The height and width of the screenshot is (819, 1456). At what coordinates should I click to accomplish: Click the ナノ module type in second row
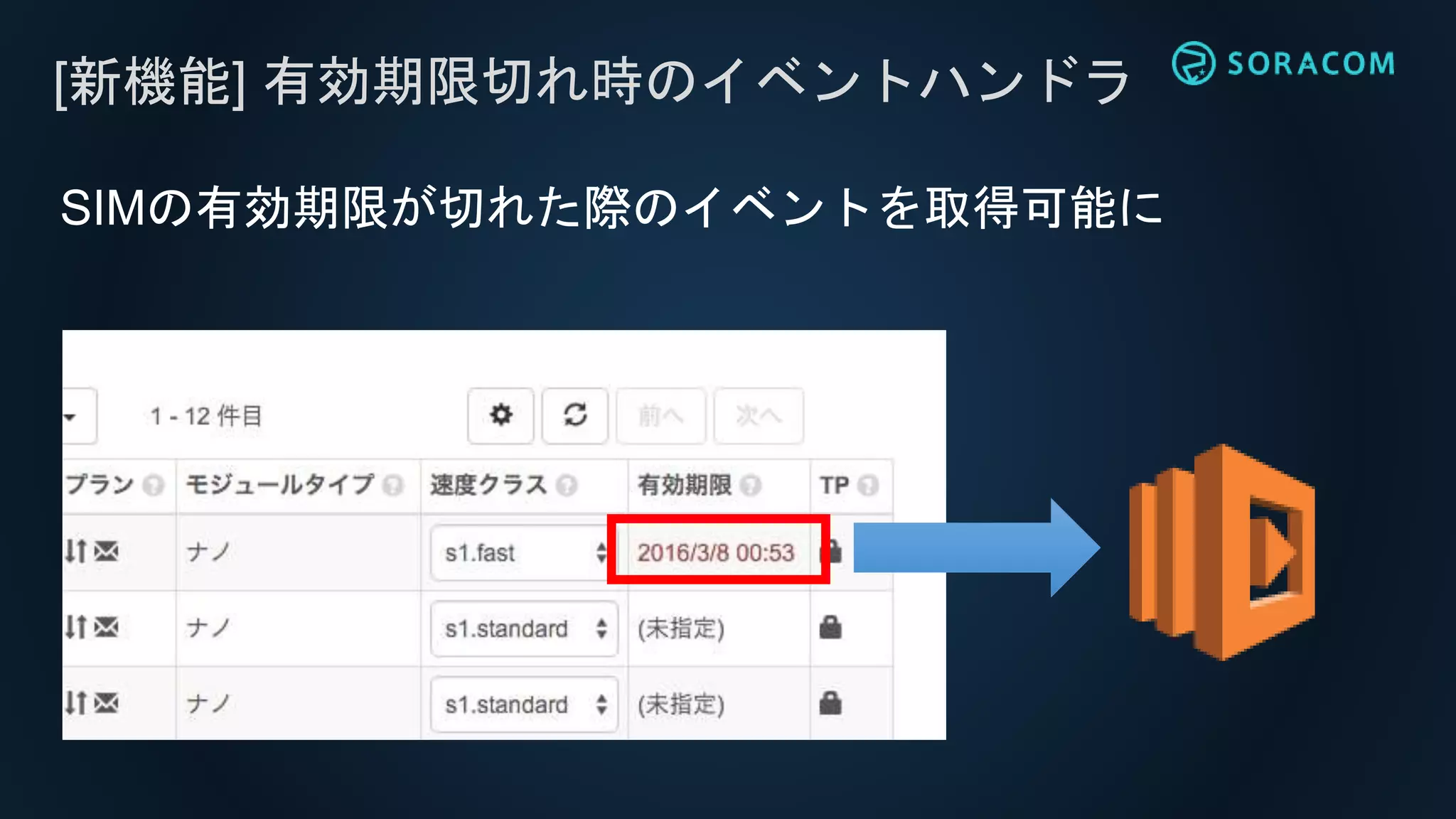click(x=208, y=628)
